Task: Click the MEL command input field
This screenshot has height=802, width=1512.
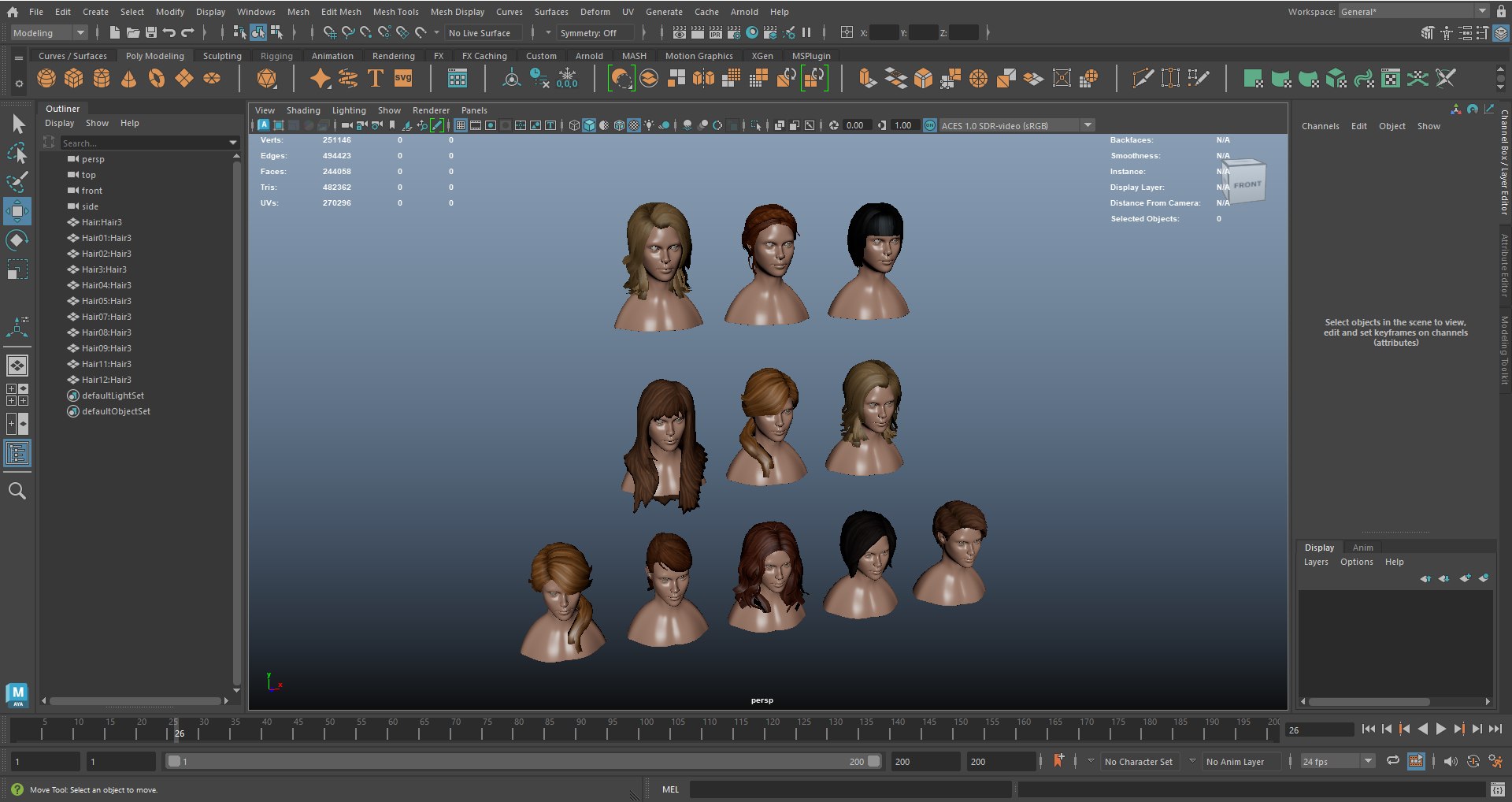Action: pyautogui.click(x=850, y=789)
